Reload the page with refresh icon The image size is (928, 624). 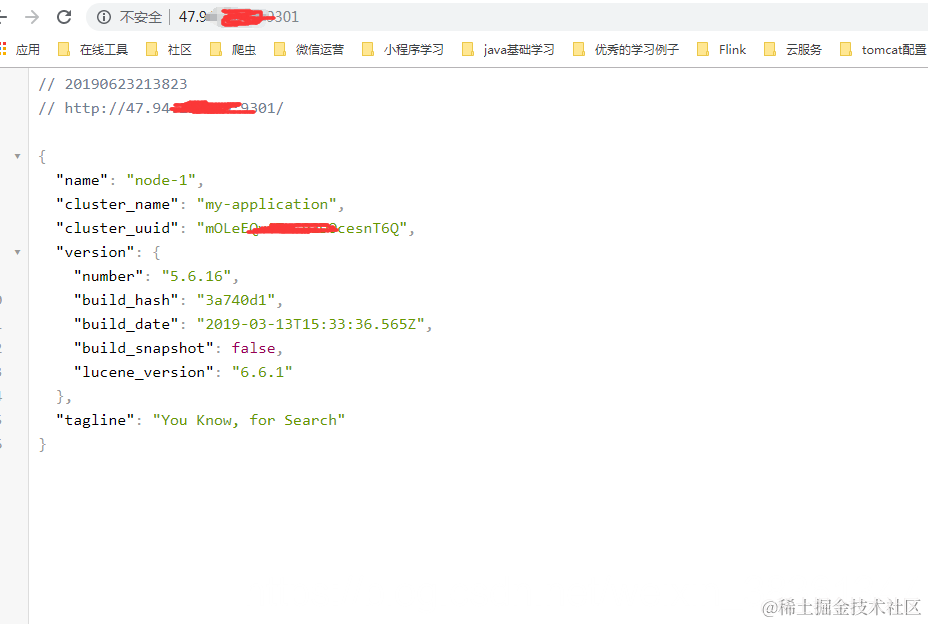tap(64, 17)
